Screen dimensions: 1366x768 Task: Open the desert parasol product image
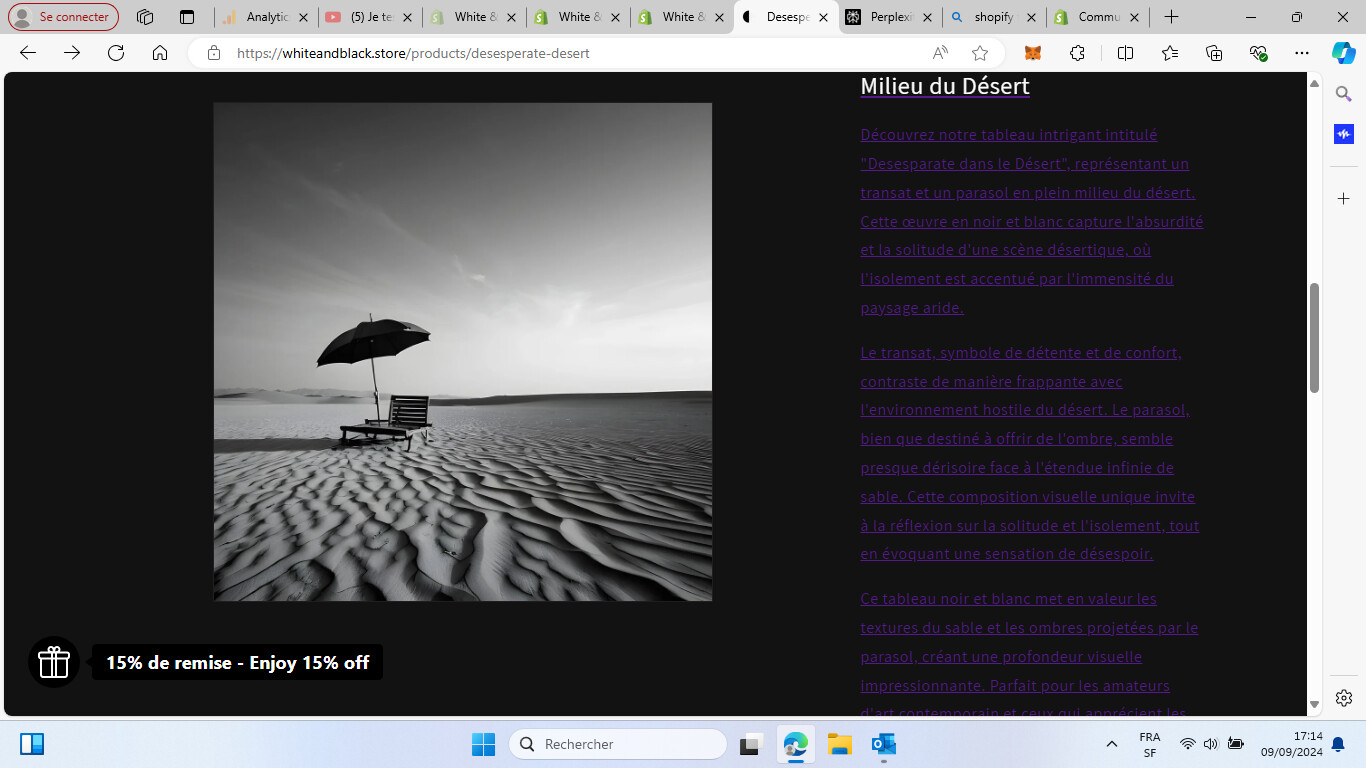pyautogui.click(x=463, y=352)
